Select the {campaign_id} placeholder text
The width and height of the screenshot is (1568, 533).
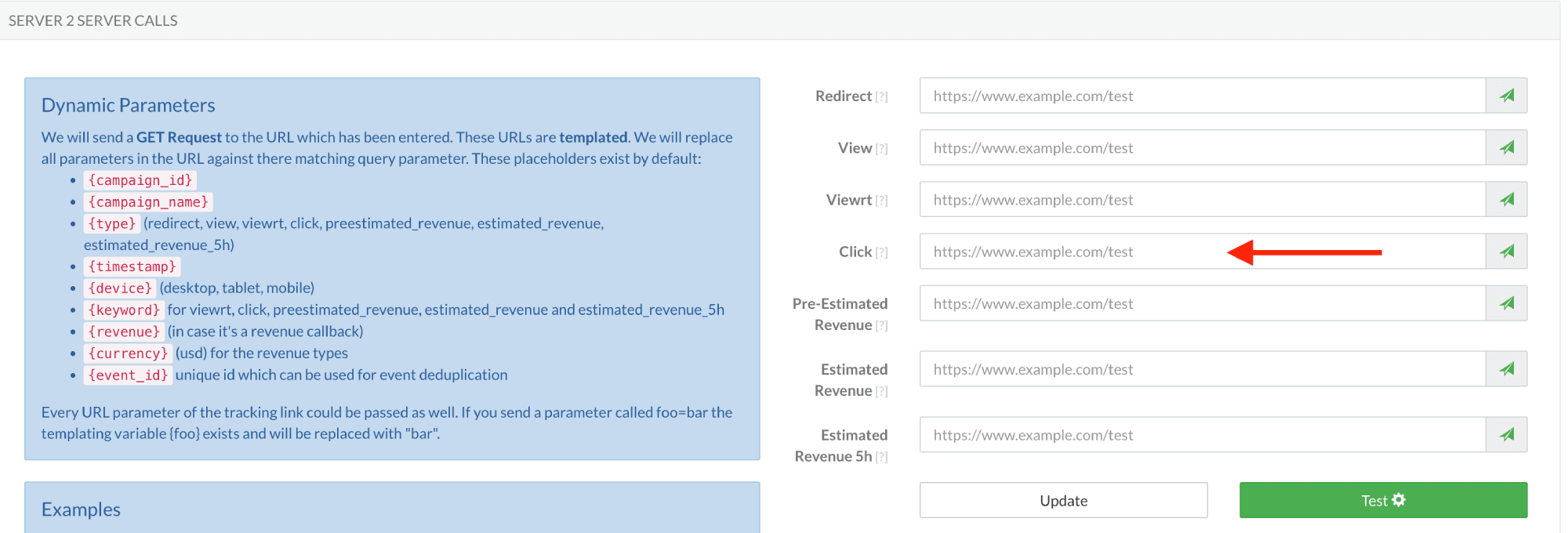tap(140, 180)
